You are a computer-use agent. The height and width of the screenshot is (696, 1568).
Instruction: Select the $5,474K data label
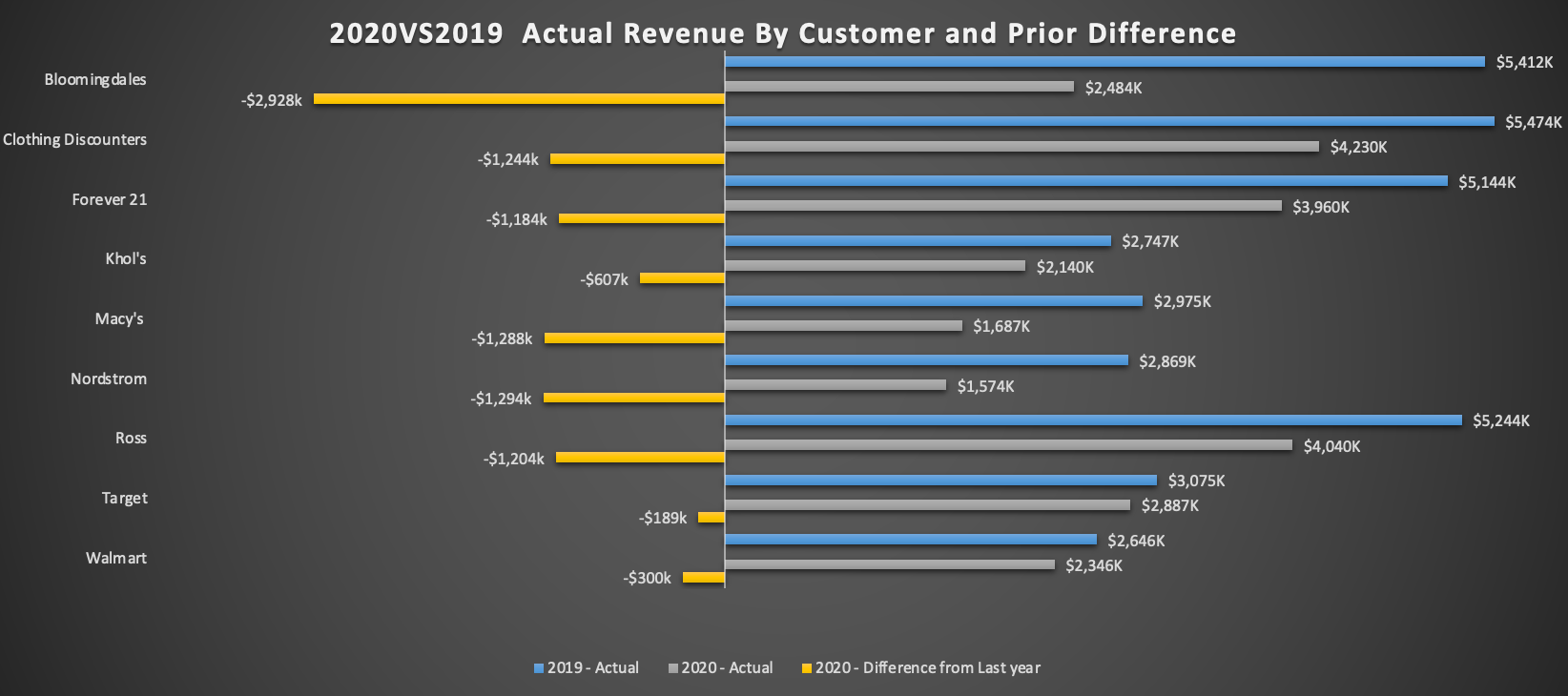[x=1534, y=122]
